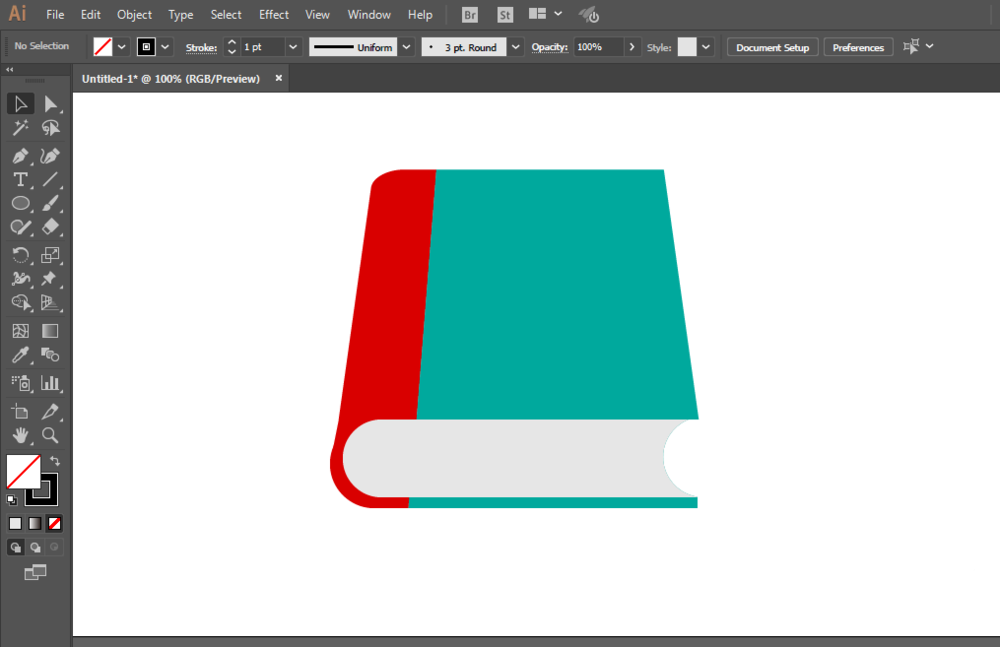Switch to the Zoom tool

pos(50,435)
